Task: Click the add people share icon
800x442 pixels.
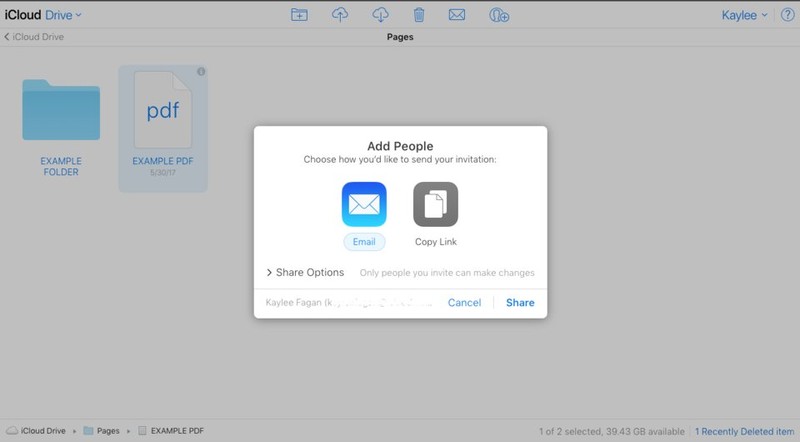Action: pos(499,15)
